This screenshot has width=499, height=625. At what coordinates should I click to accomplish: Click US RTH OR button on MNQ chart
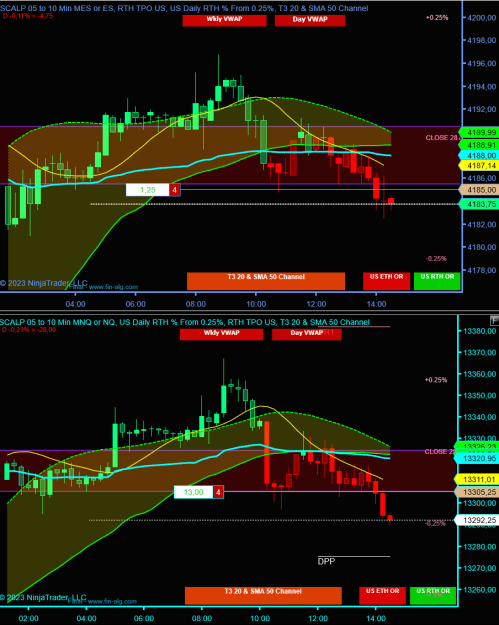pos(433,596)
